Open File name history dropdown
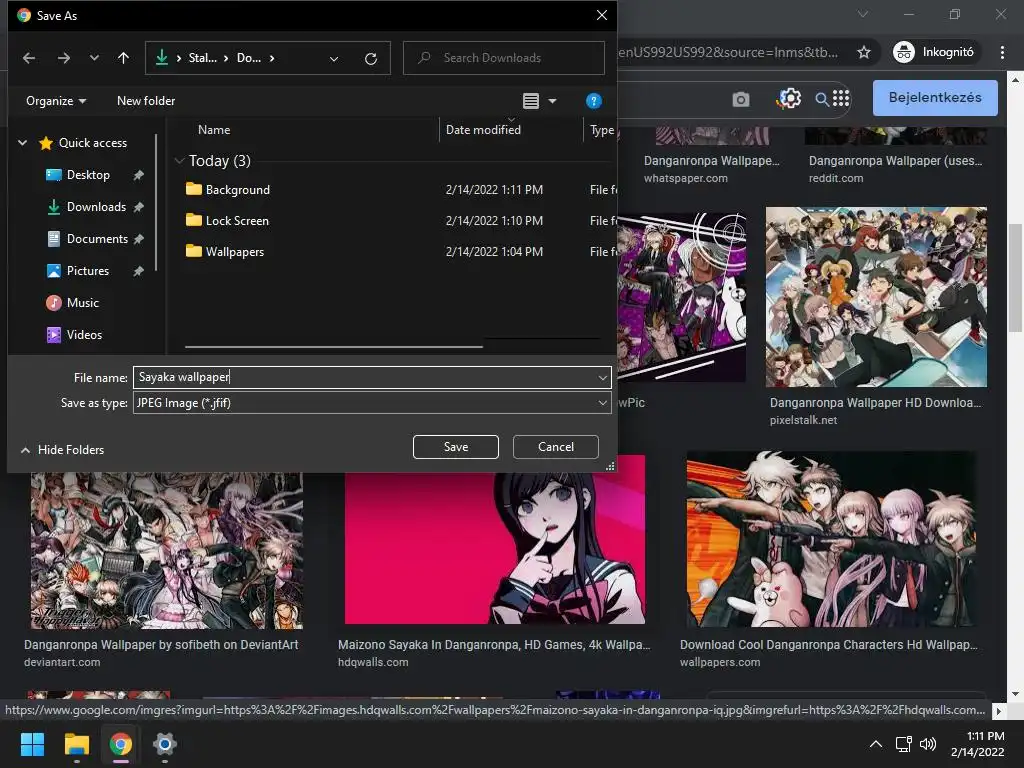The width and height of the screenshot is (1024, 768). [x=602, y=377]
